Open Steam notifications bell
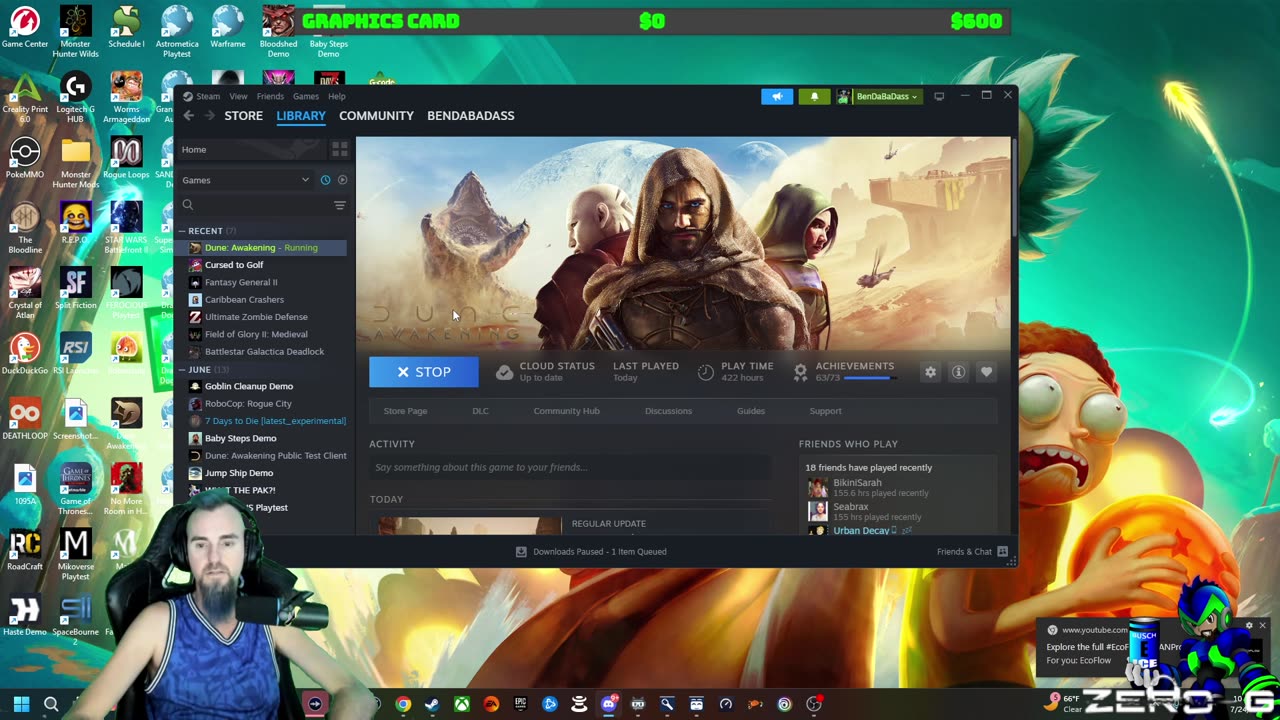The height and width of the screenshot is (720, 1280). tap(814, 96)
